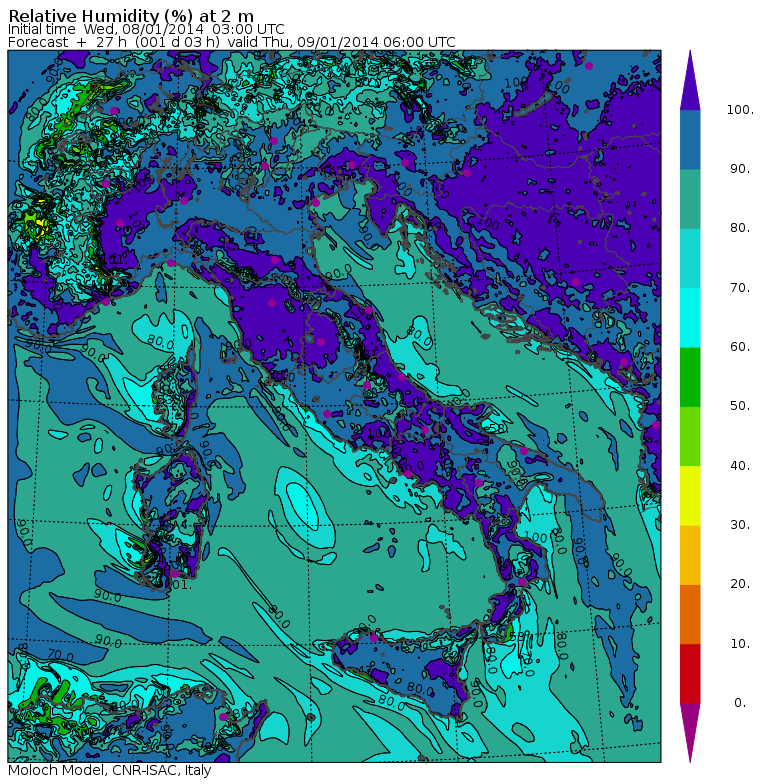Click the '50.' legend label
760x784 pixels.
tap(740, 406)
